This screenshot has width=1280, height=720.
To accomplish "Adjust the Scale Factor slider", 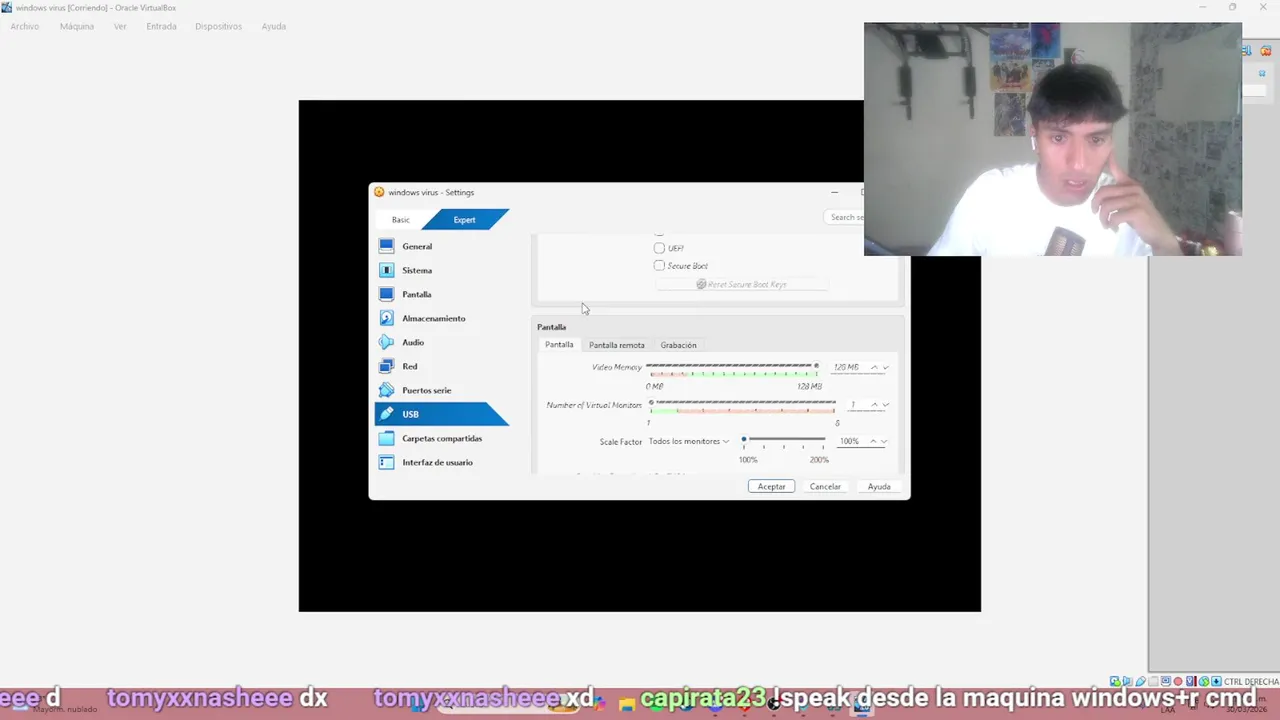I will tap(784, 441).
